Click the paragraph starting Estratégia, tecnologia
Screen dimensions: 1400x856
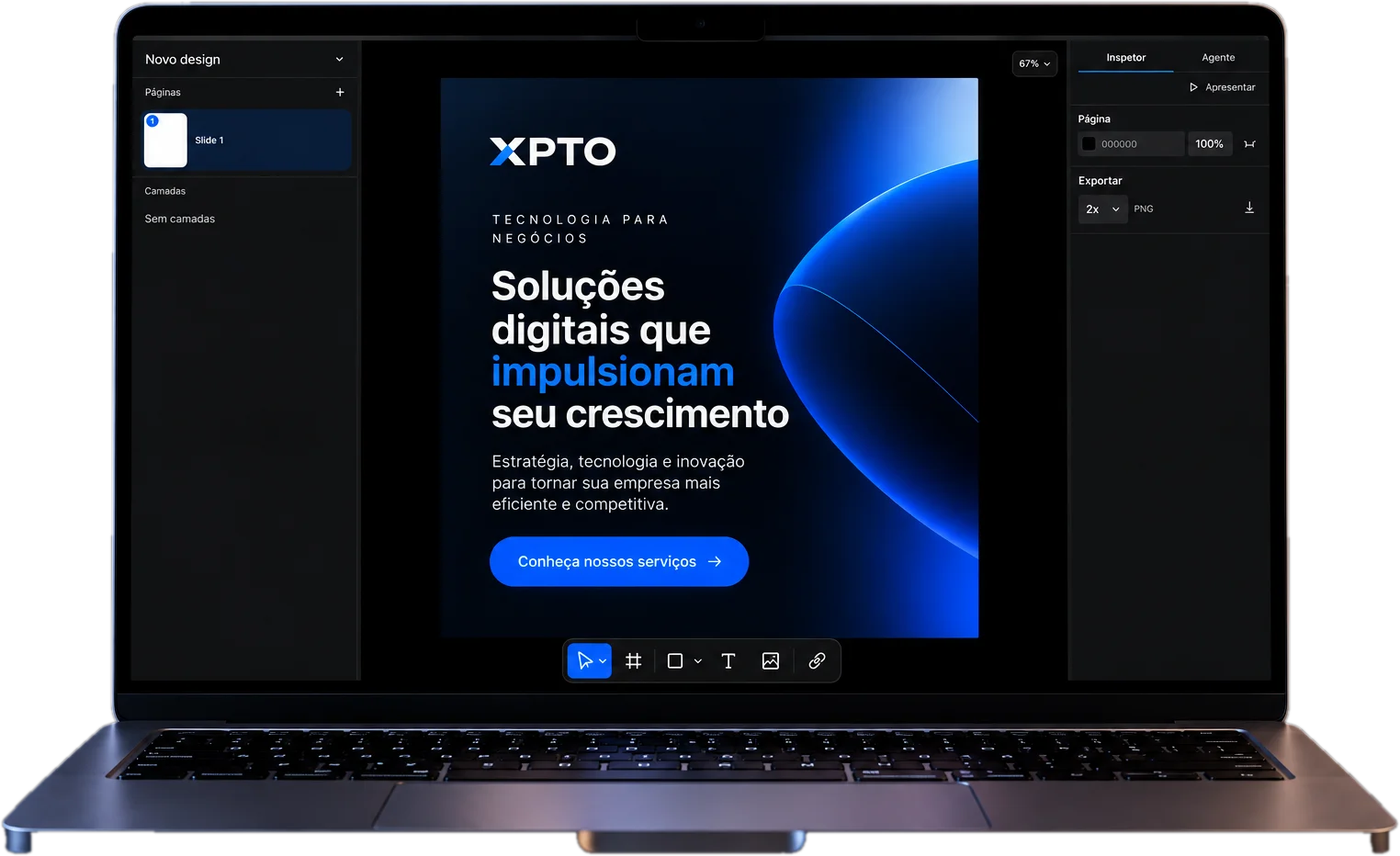pyautogui.click(x=618, y=483)
